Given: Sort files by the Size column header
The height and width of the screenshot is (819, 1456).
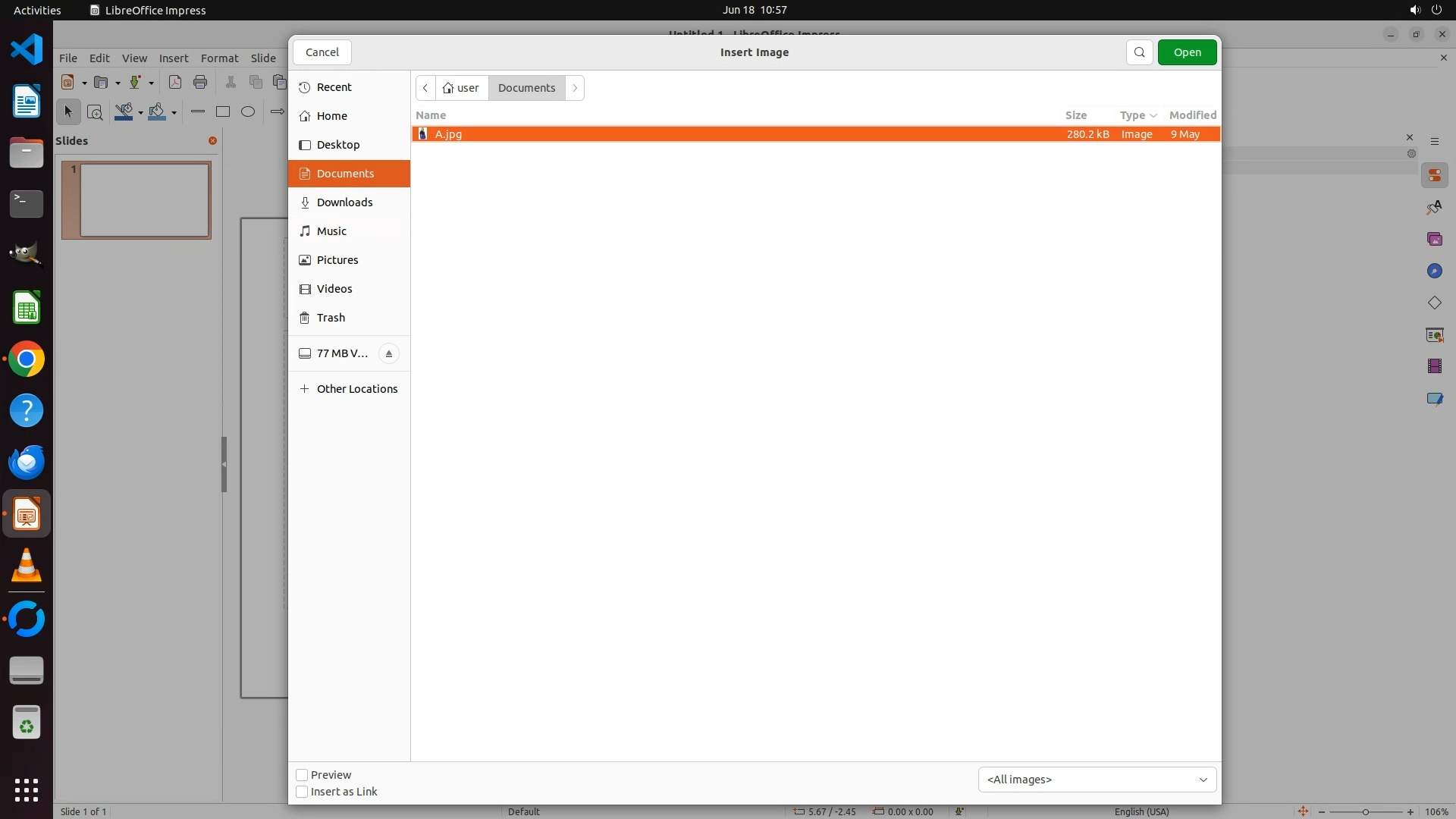Looking at the screenshot, I should coord(1075,115).
